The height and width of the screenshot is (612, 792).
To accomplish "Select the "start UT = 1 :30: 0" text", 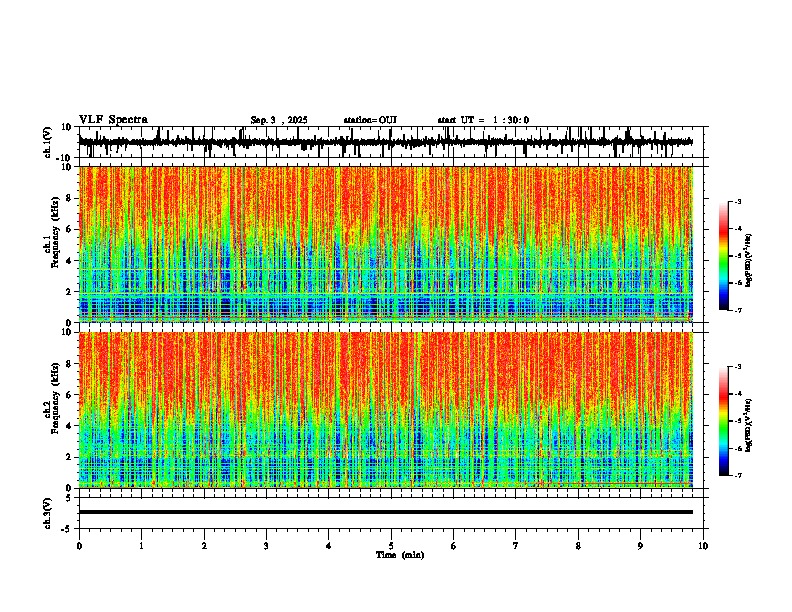I will coord(483,120).
